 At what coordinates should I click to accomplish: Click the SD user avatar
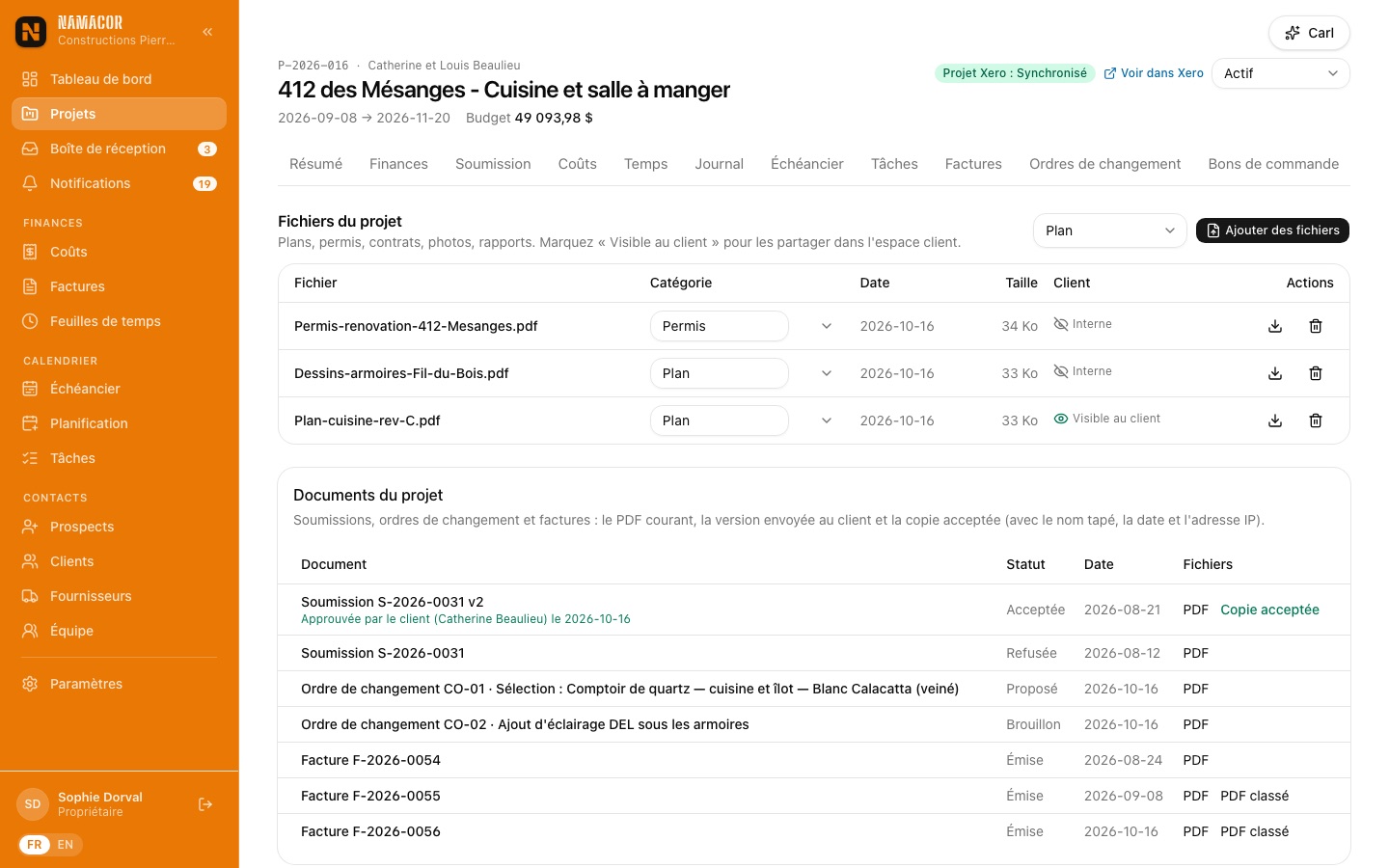pos(33,804)
